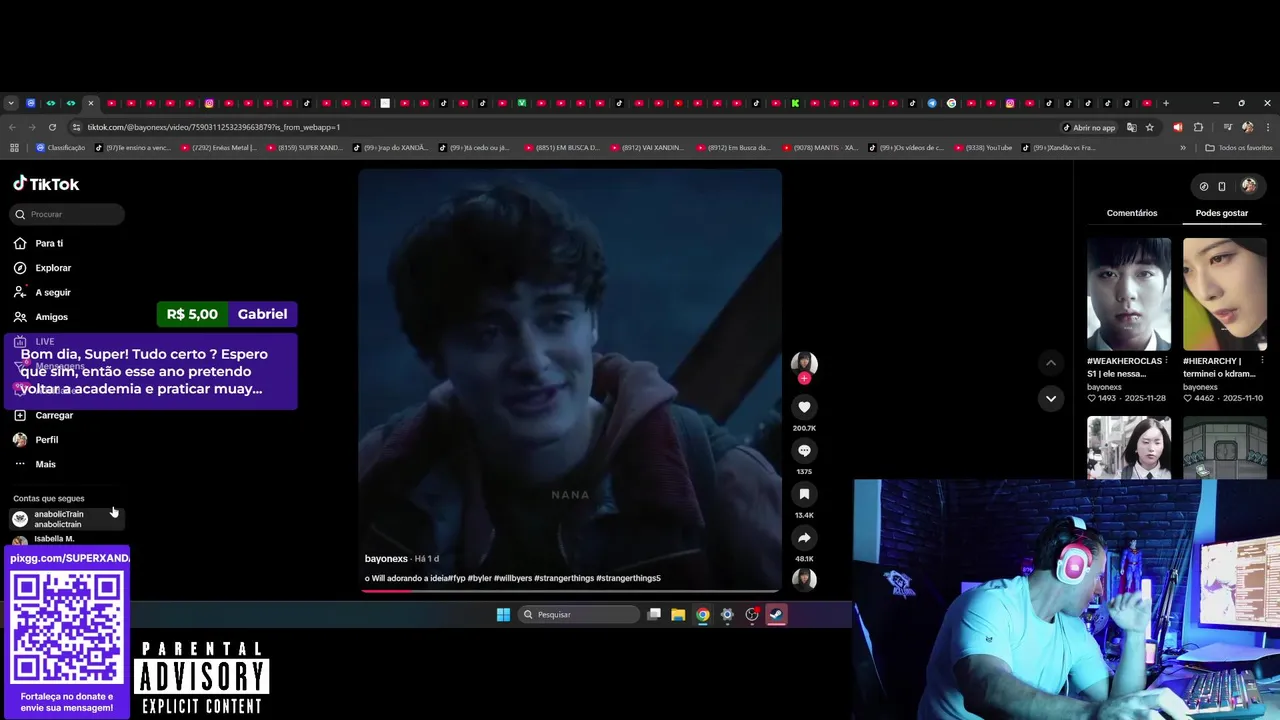Open Chrome from the taskbar
The height and width of the screenshot is (720, 1280).
pyautogui.click(x=703, y=614)
